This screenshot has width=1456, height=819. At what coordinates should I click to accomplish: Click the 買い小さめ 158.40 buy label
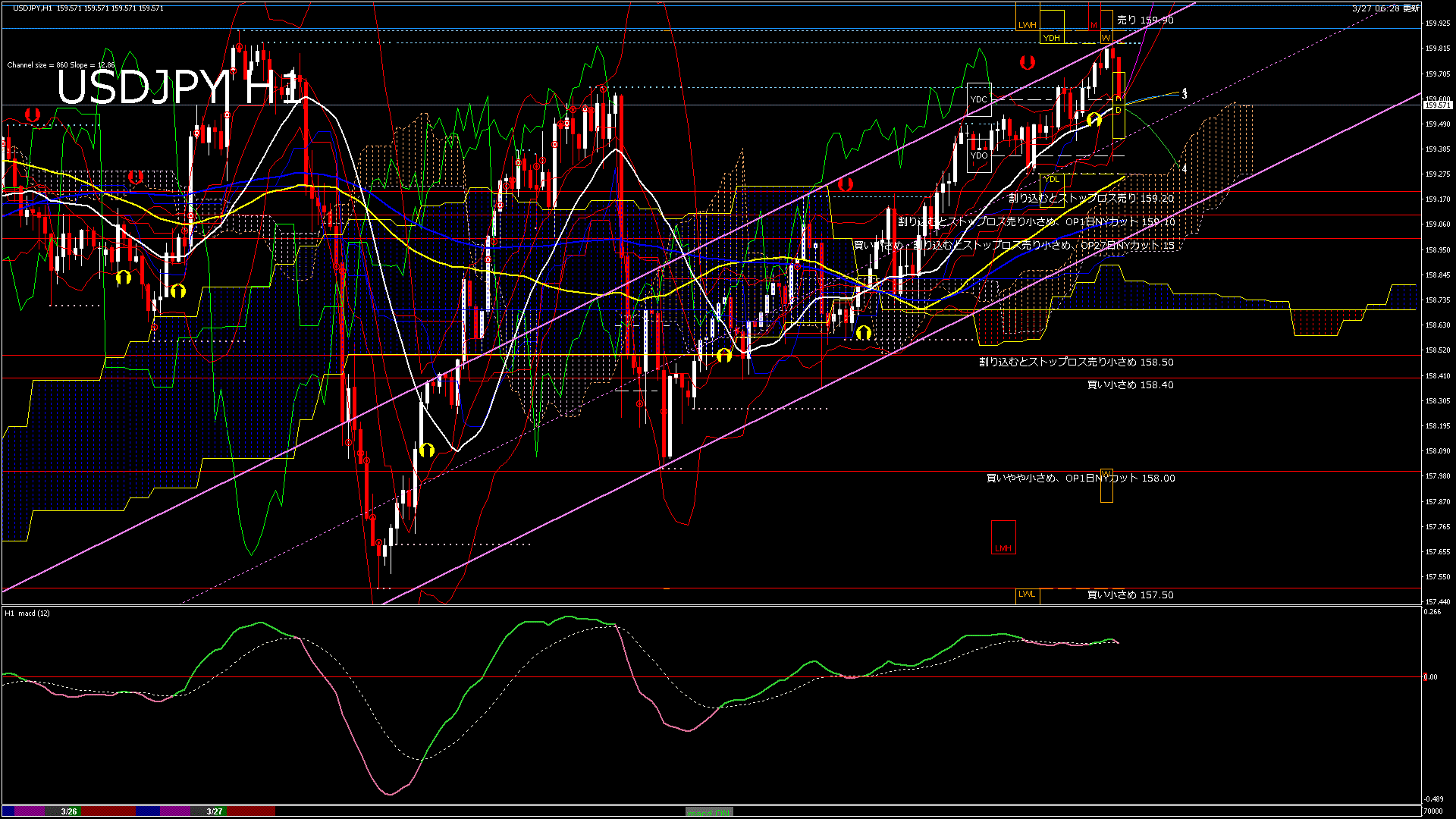tap(1130, 385)
